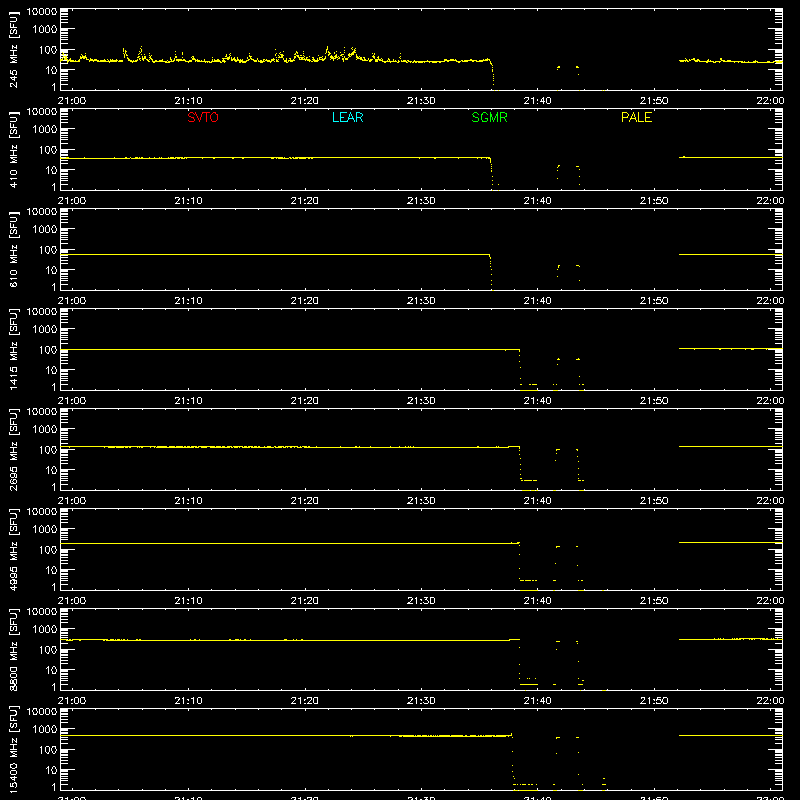Click the red SVTO station label
800x800 pixels.
pyautogui.click(x=203, y=117)
